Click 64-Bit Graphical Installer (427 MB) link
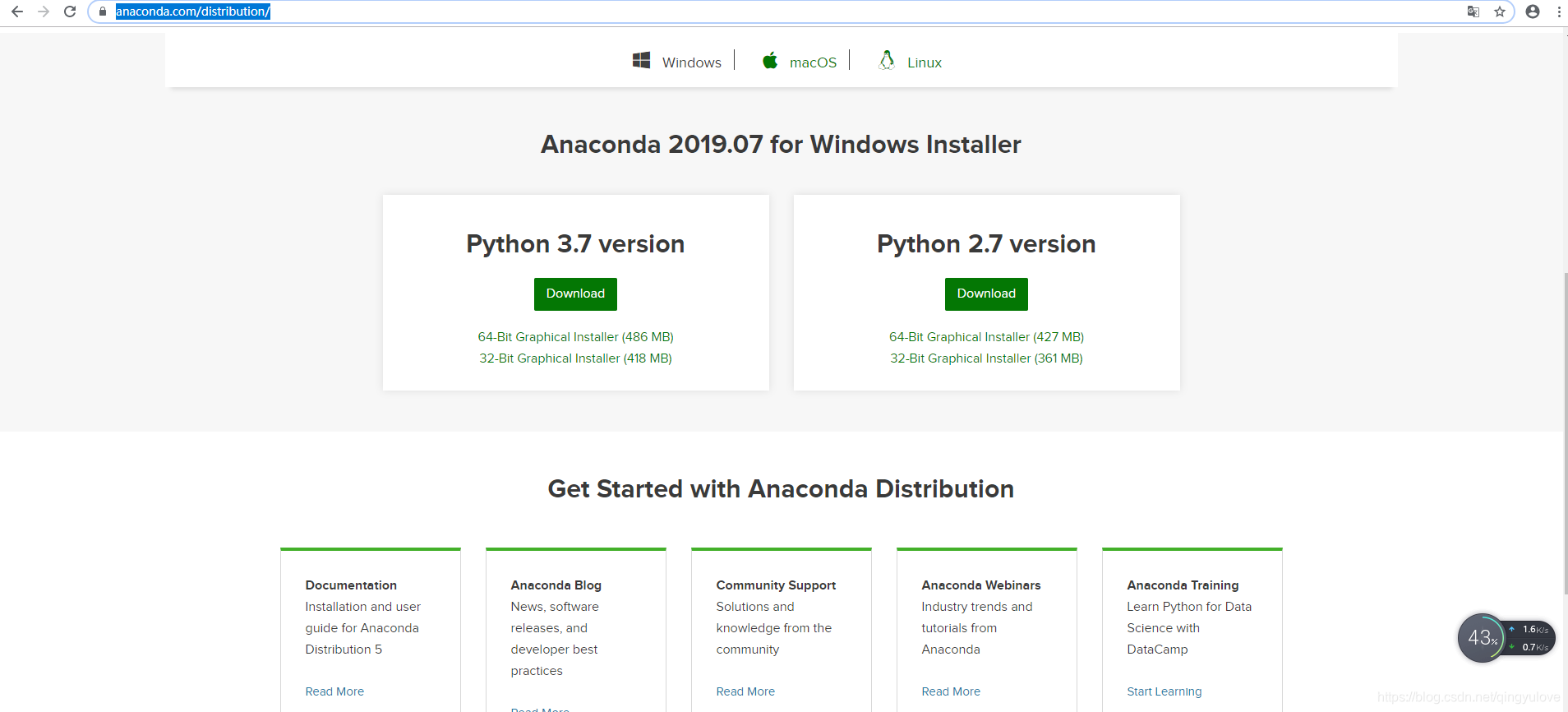Screen dimensions: 1568x712 point(986,337)
